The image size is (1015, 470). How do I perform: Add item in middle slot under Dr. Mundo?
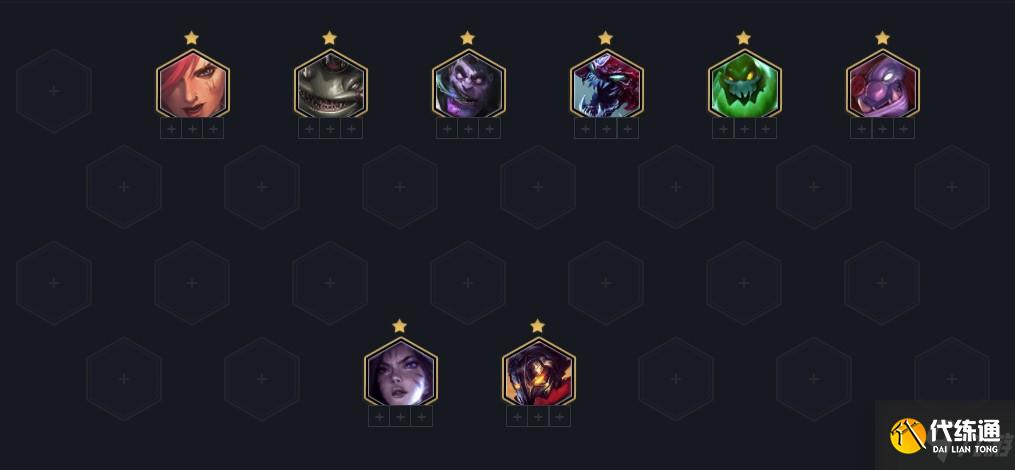click(468, 129)
